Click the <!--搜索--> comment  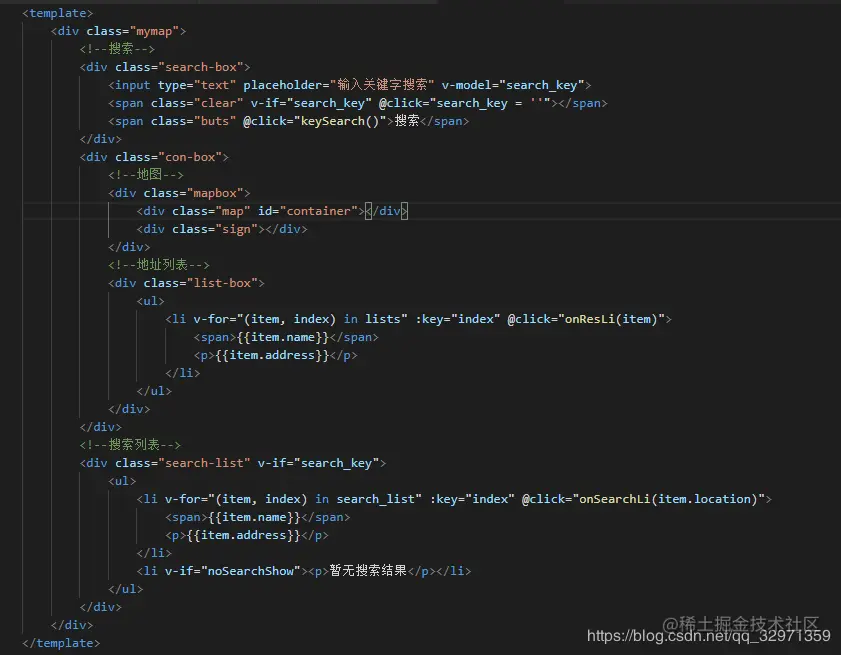coord(117,49)
